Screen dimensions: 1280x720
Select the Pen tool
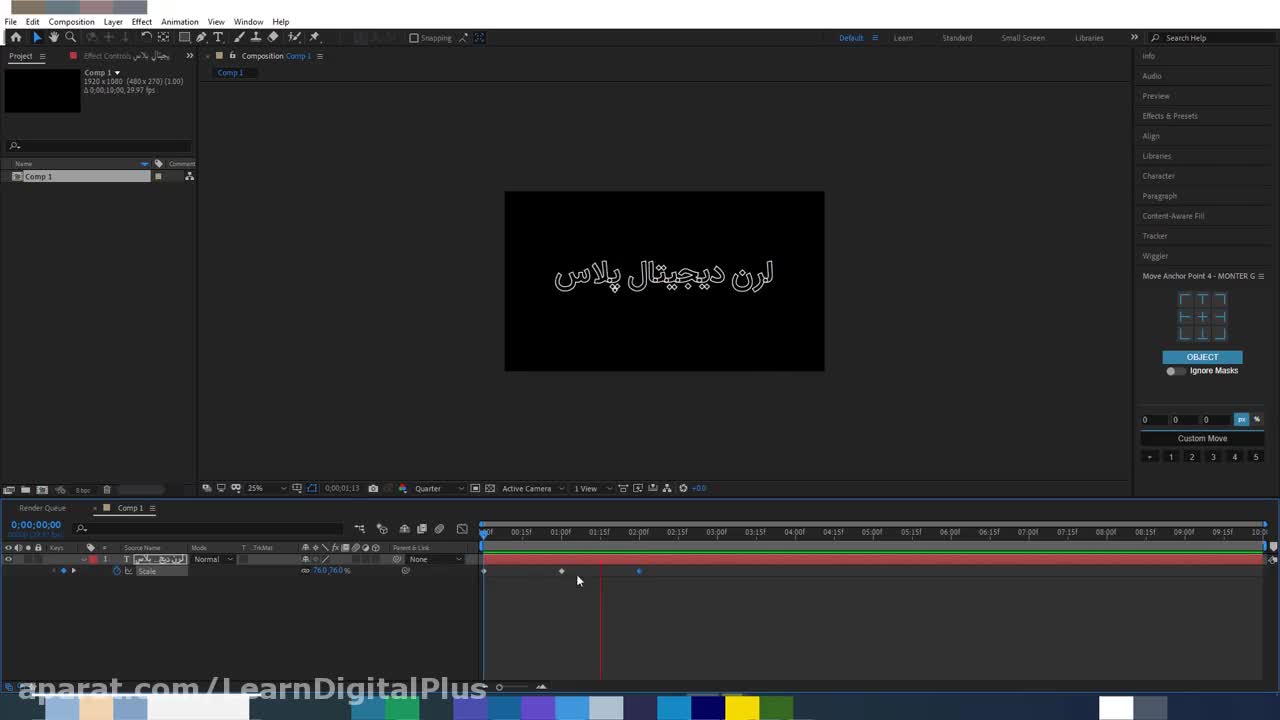(x=201, y=37)
